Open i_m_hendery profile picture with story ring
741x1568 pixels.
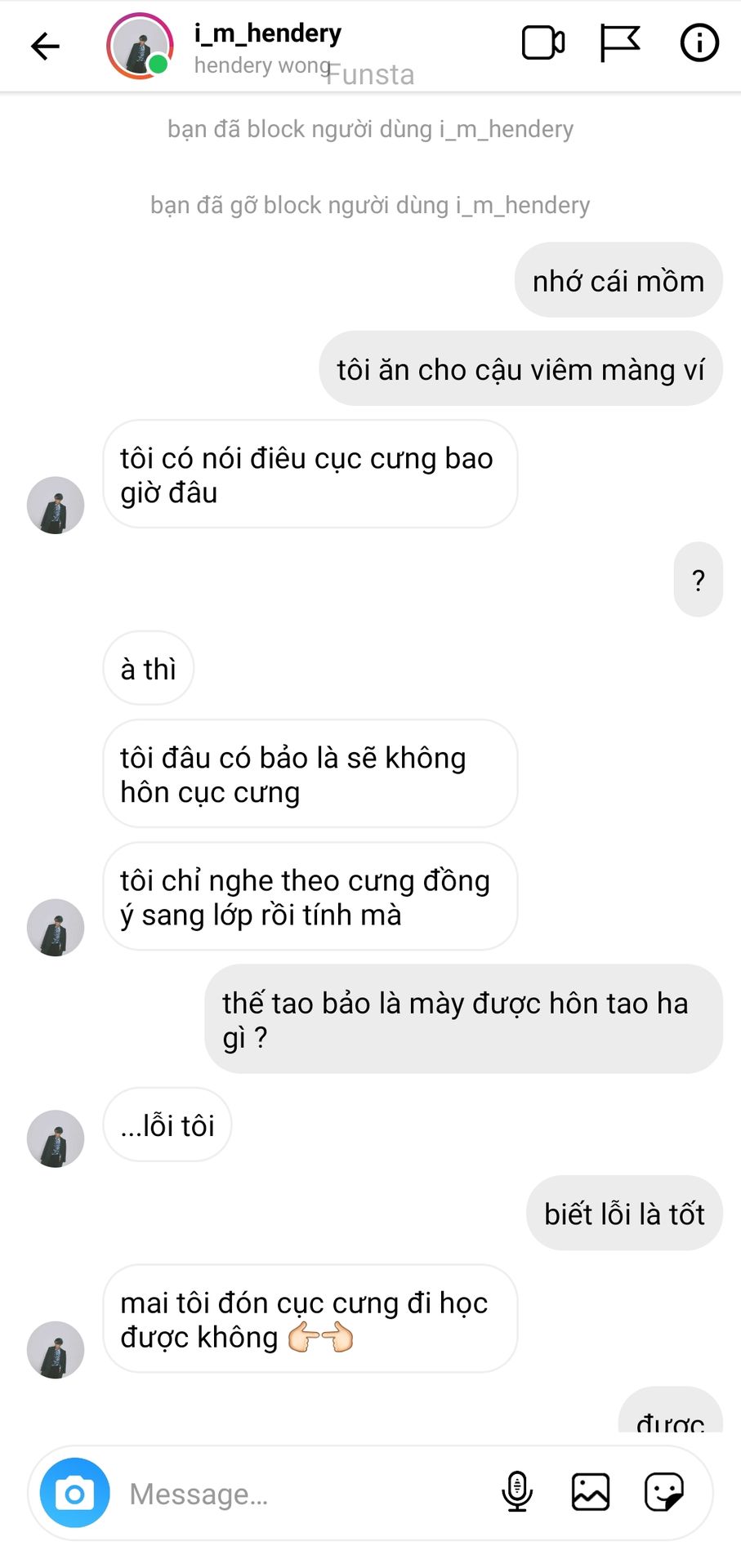140,46
